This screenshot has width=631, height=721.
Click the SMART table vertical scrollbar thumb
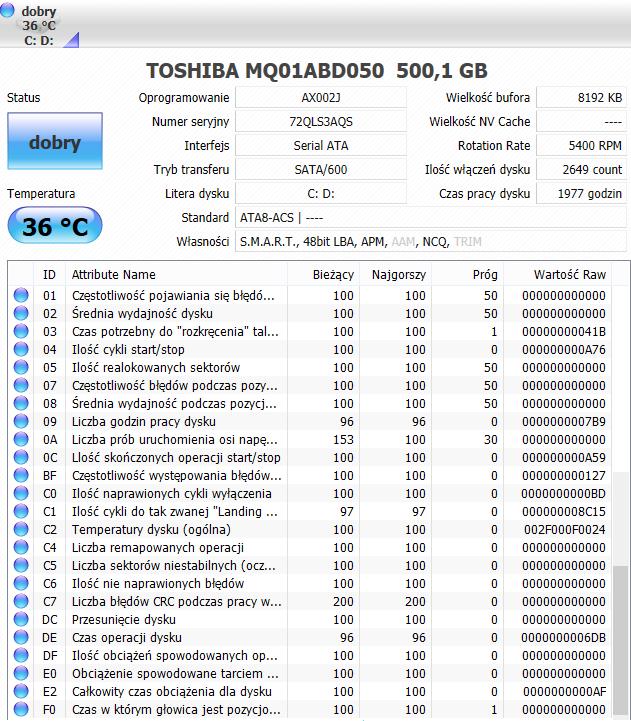coord(621,642)
